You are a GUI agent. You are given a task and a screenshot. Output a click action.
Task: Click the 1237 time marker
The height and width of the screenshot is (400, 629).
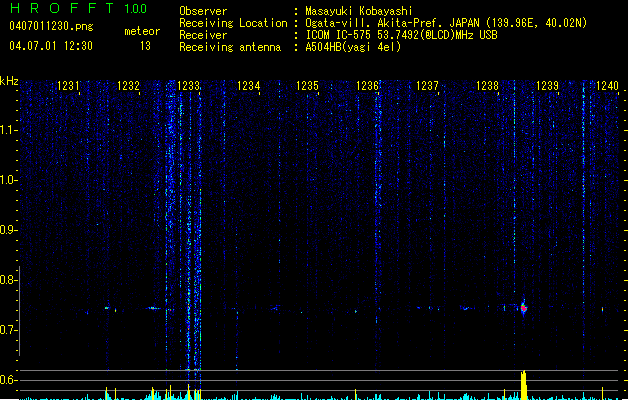coord(427,86)
